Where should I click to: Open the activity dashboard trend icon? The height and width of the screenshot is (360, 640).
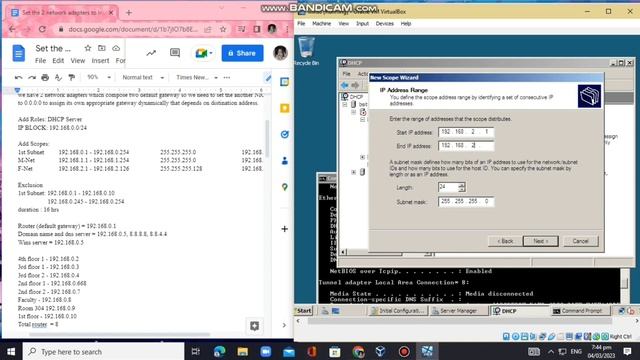151,53
